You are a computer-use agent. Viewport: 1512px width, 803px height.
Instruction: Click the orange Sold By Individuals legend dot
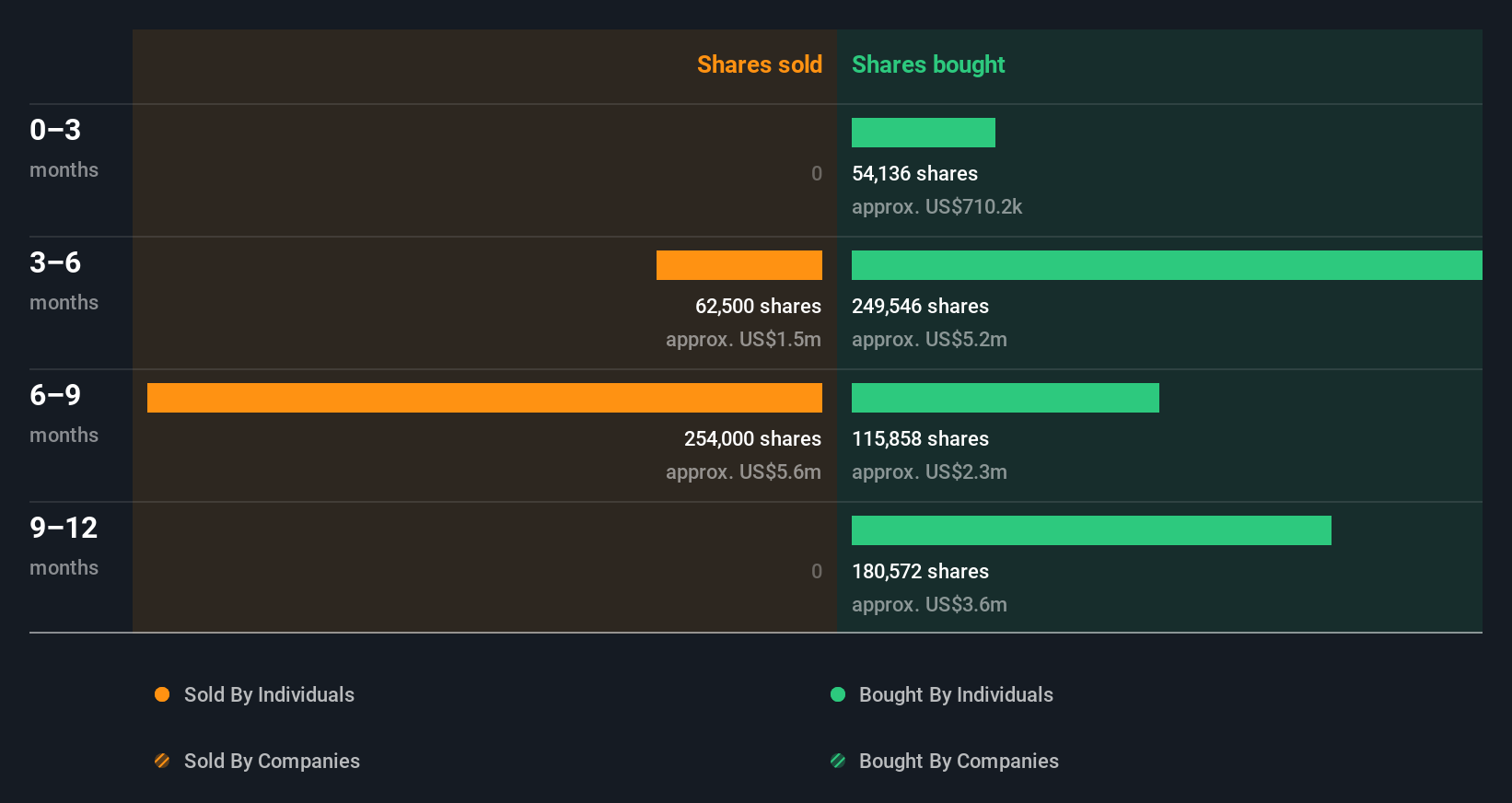(x=162, y=694)
